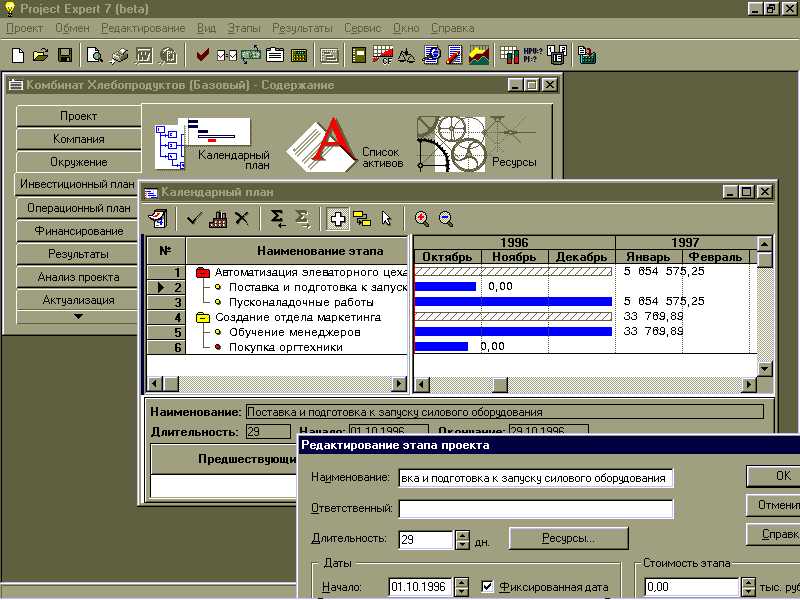Screen dimensions: 800x600
Task: Expand more sections with the down arrow
Action: [76, 316]
